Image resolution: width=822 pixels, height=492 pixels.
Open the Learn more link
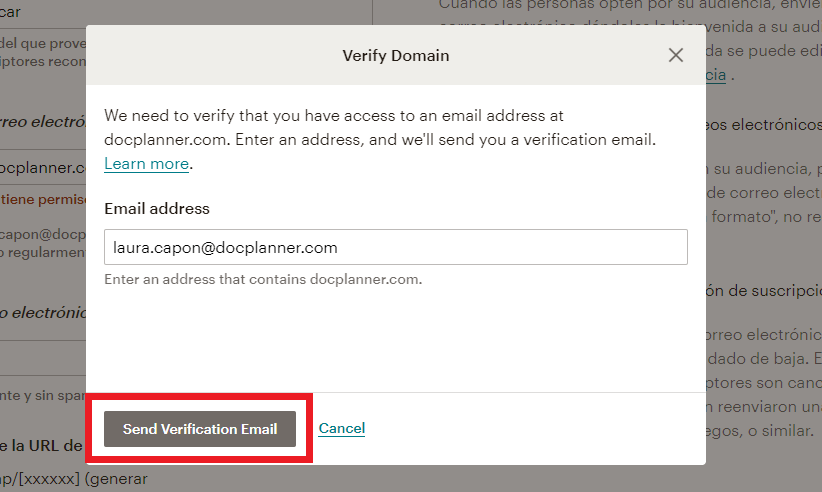(x=147, y=163)
